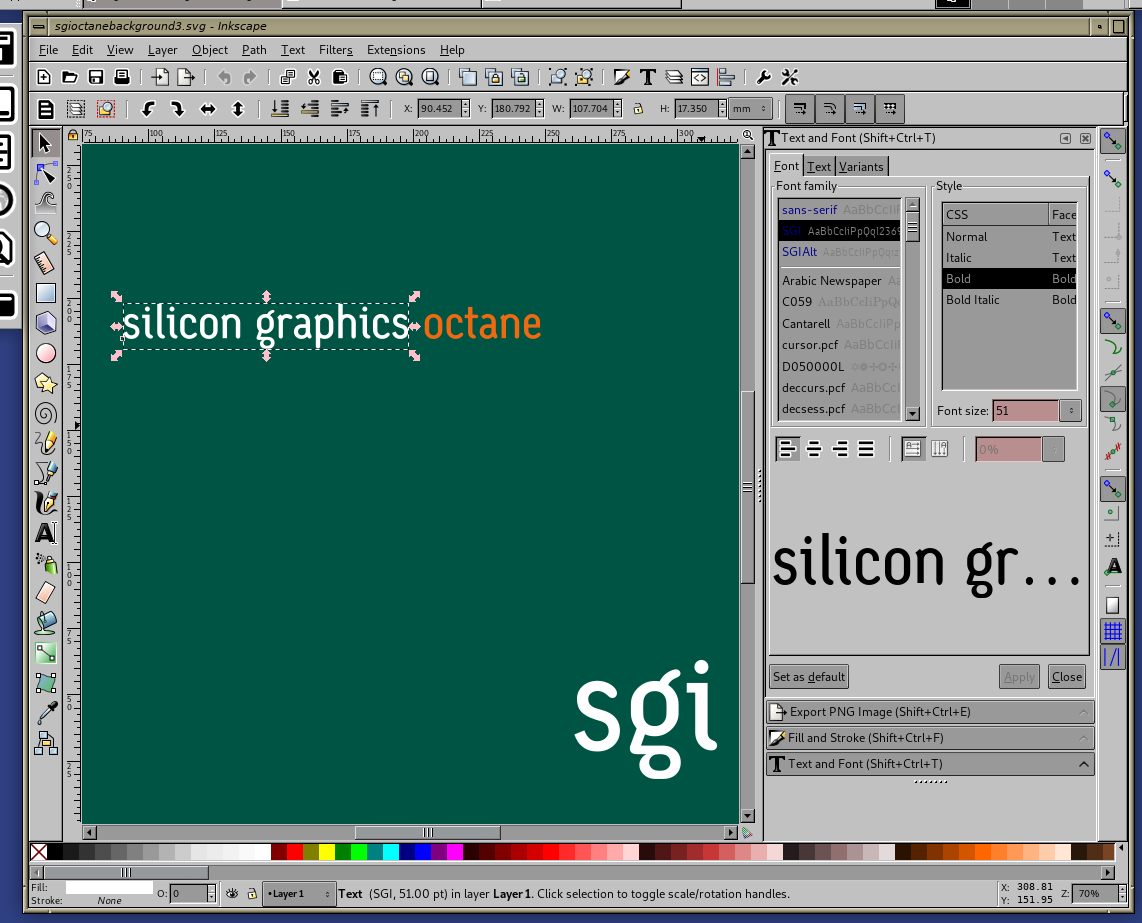Open the Path menu
Image resolution: width=1142 pixels, height=923 pixels.
coord(254,50)
